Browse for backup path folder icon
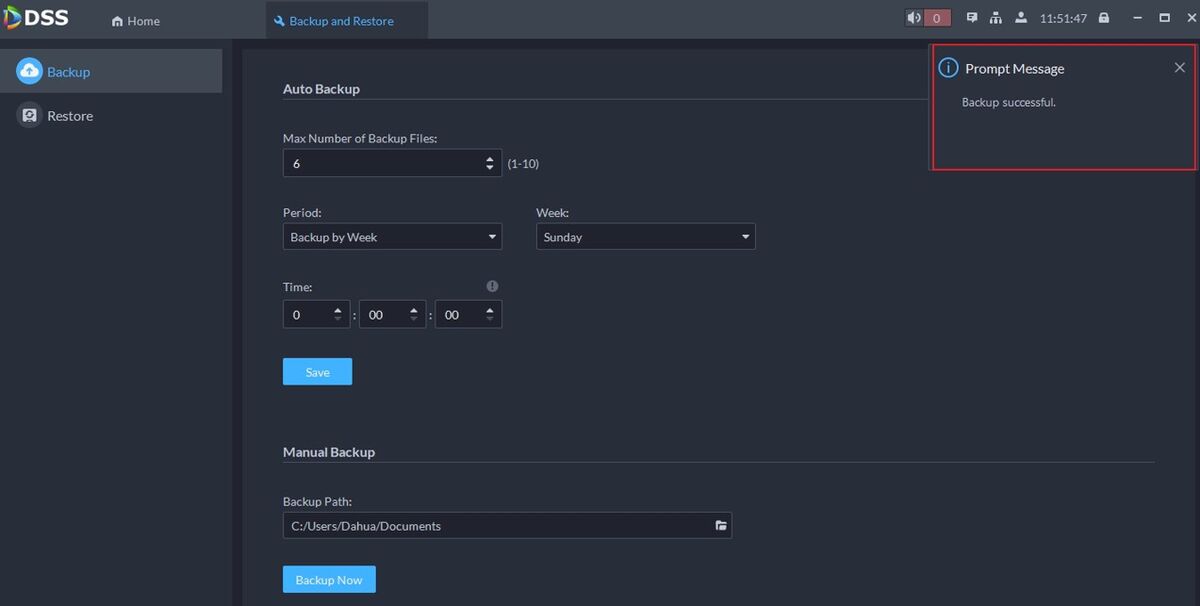The height and width of the screenshot is (606, 1200). pos(720,526)
